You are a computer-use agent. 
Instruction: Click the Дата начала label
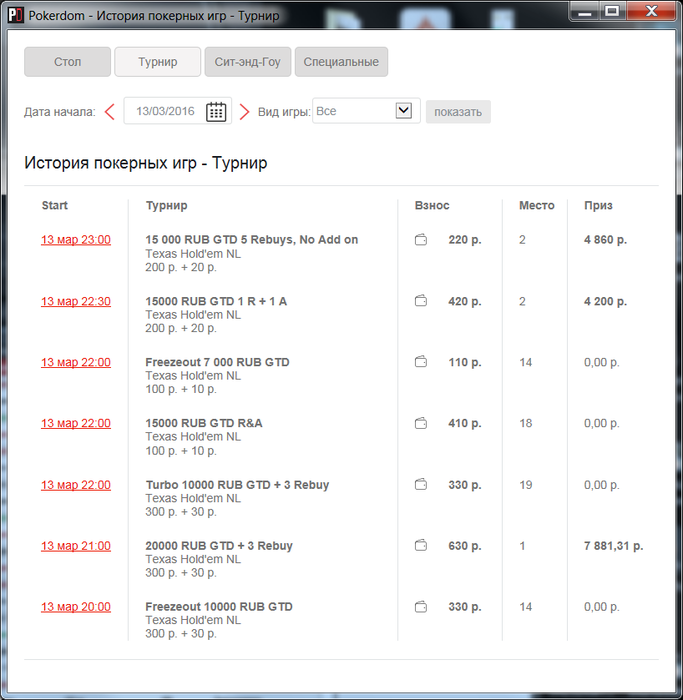[x=60, y=112]
